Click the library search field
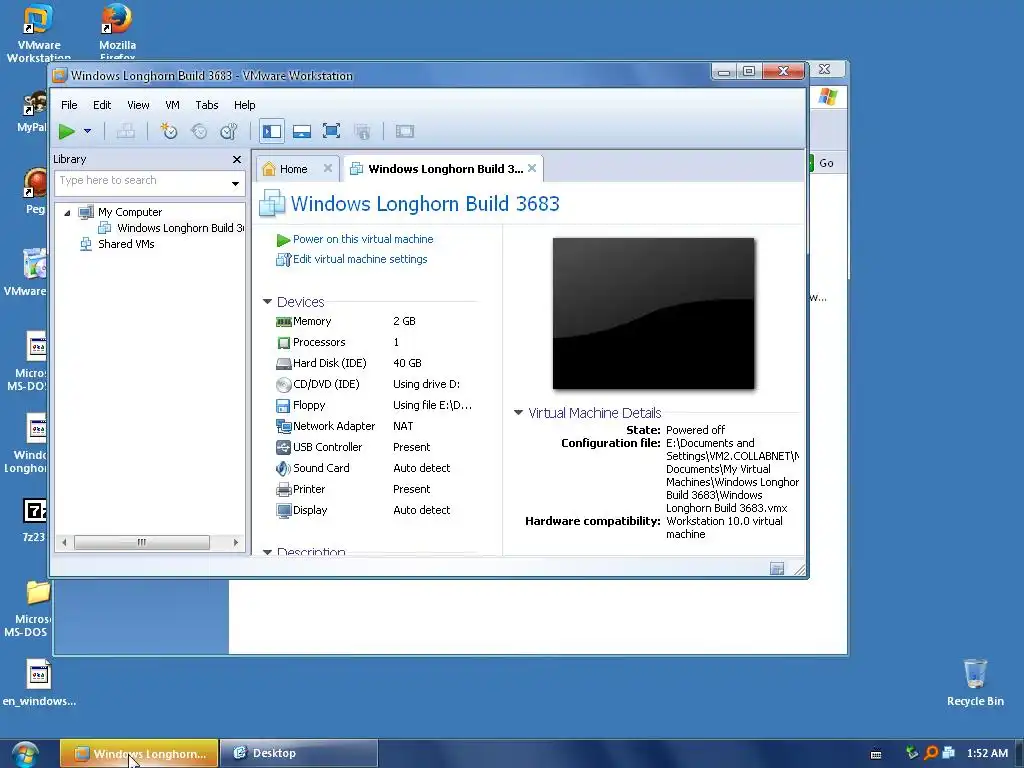This screenshot has width=1024, height=768. click(x=142, y=181)
